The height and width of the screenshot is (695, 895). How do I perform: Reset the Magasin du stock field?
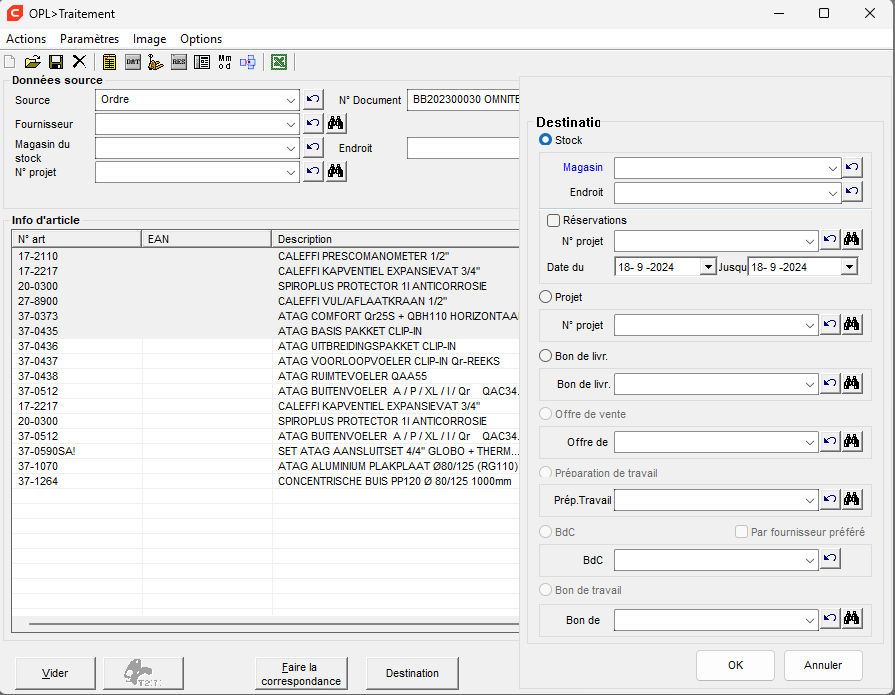tap(313, 147)
